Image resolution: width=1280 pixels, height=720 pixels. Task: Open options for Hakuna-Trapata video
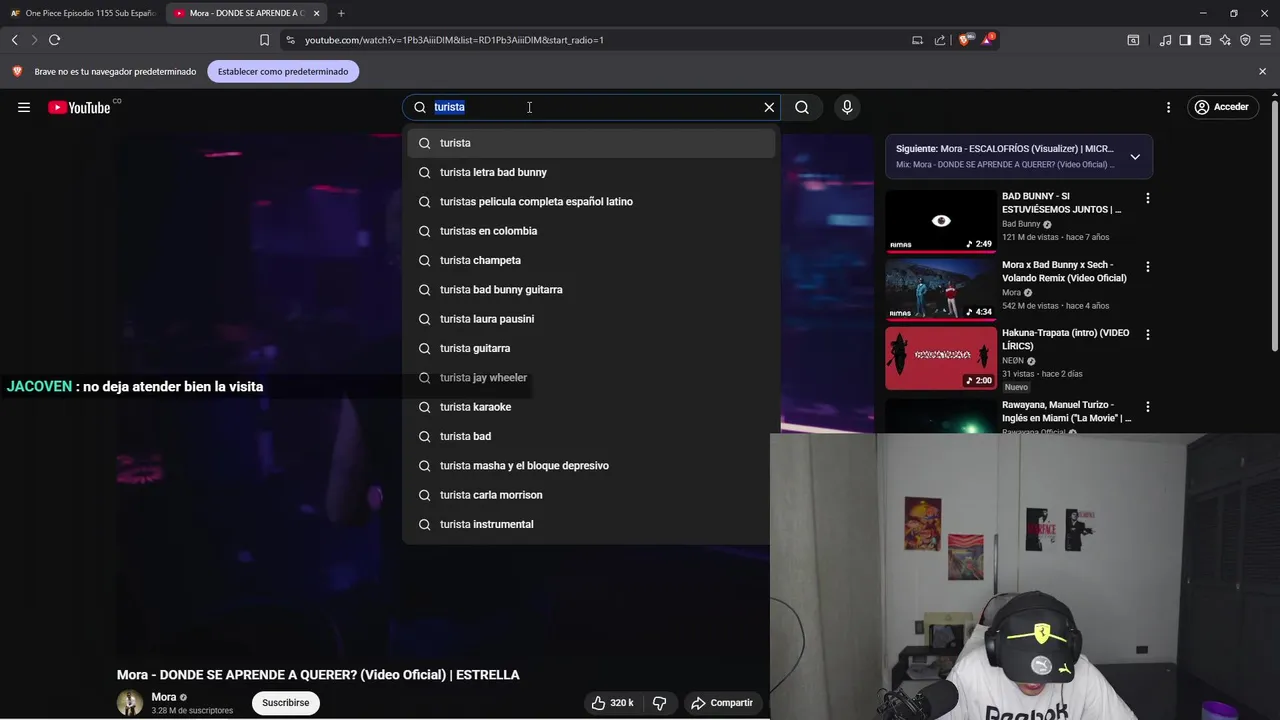[x=1148, y=335]
